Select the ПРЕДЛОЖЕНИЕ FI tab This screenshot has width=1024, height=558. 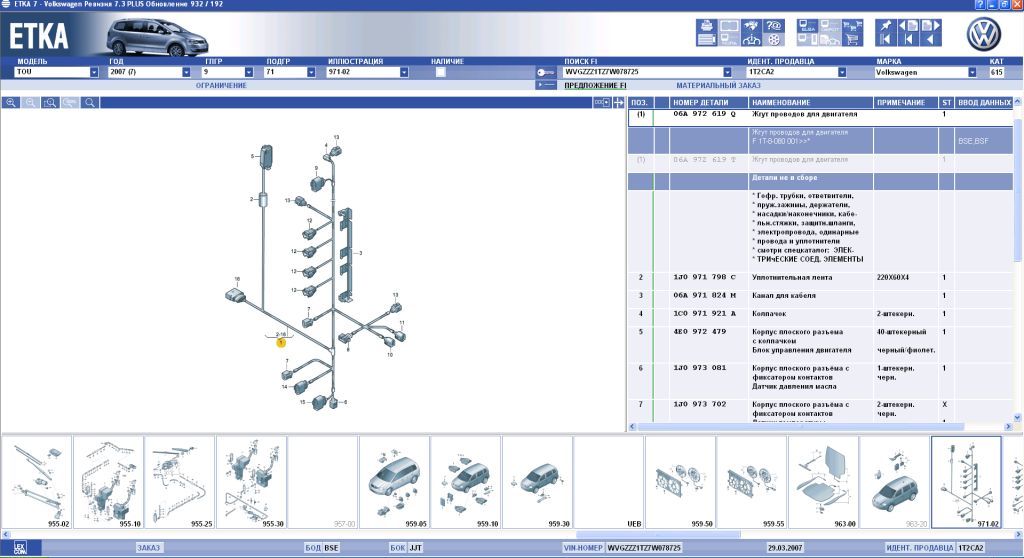(x=595, y=86)
